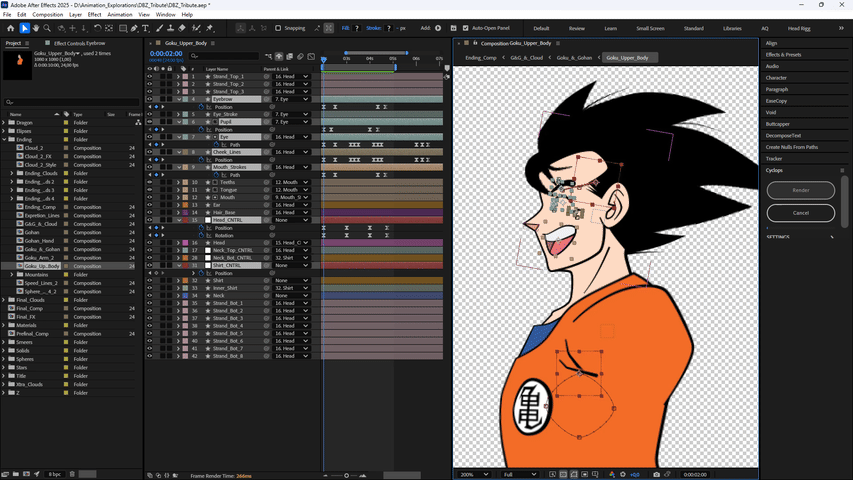Screen dimensions: 853x480
Task: Hide the Strand_Top_1 layer eye
Action: point(150,77)
